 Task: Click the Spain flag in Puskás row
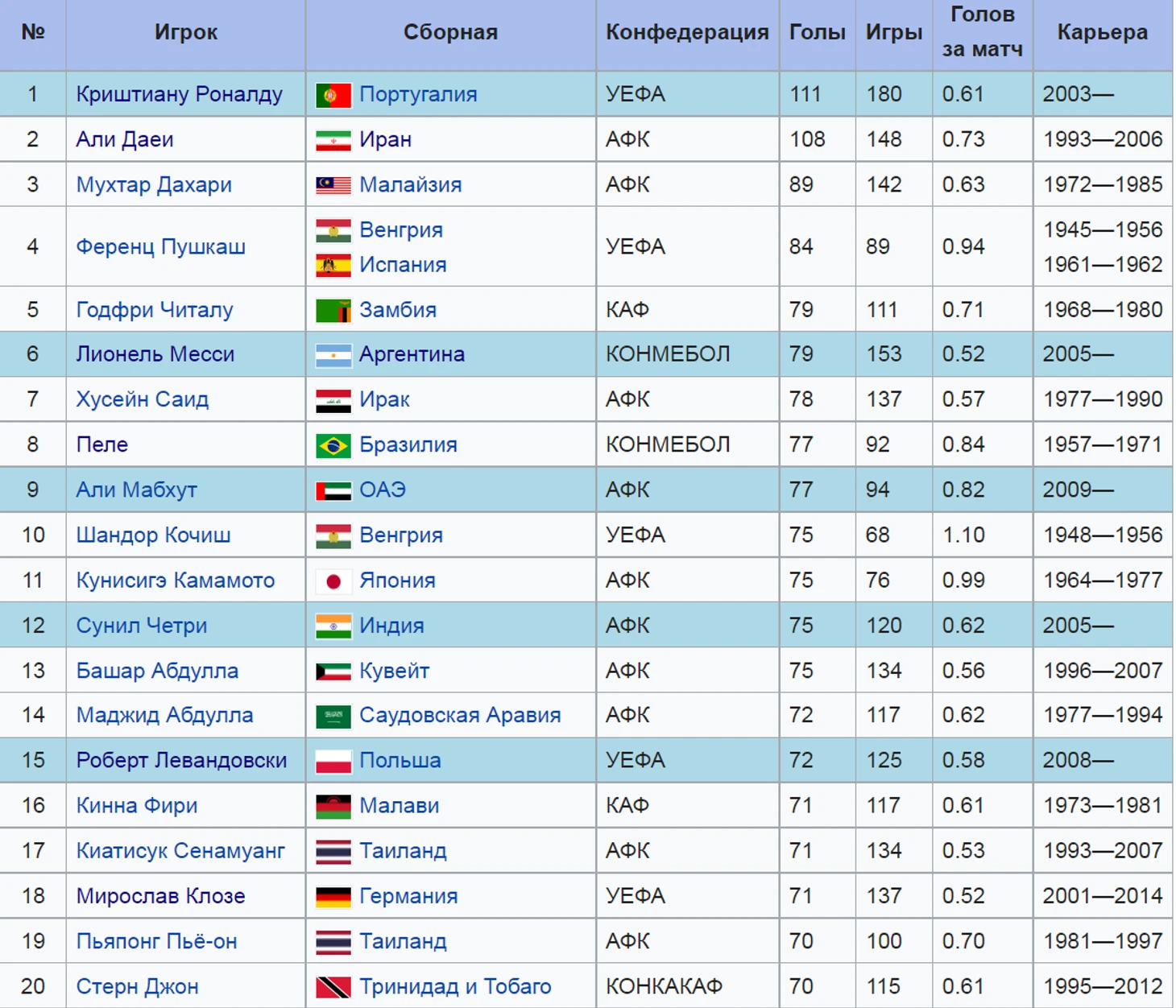click(x=333, y=265)
